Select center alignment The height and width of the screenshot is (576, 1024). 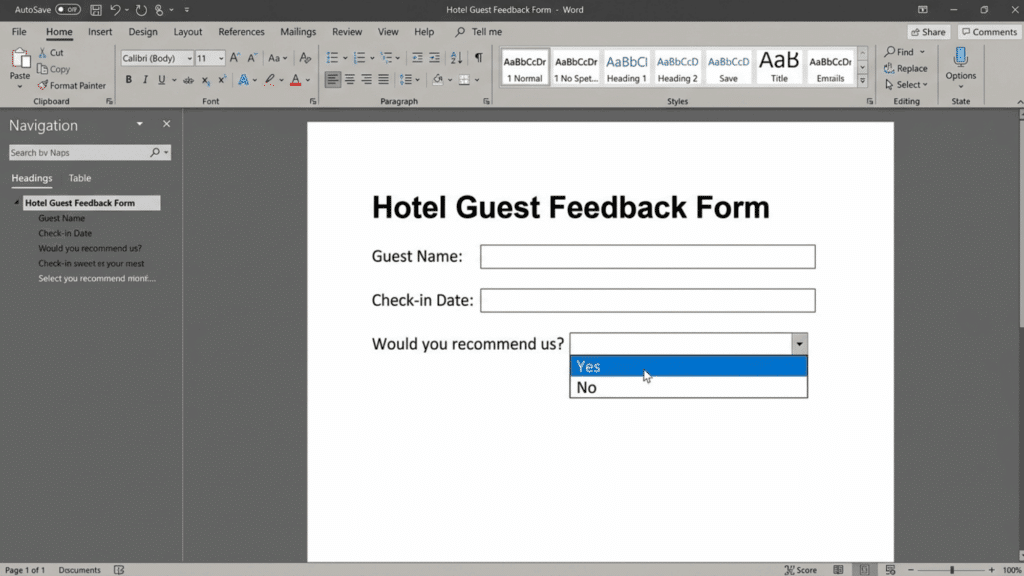[351, 79]
